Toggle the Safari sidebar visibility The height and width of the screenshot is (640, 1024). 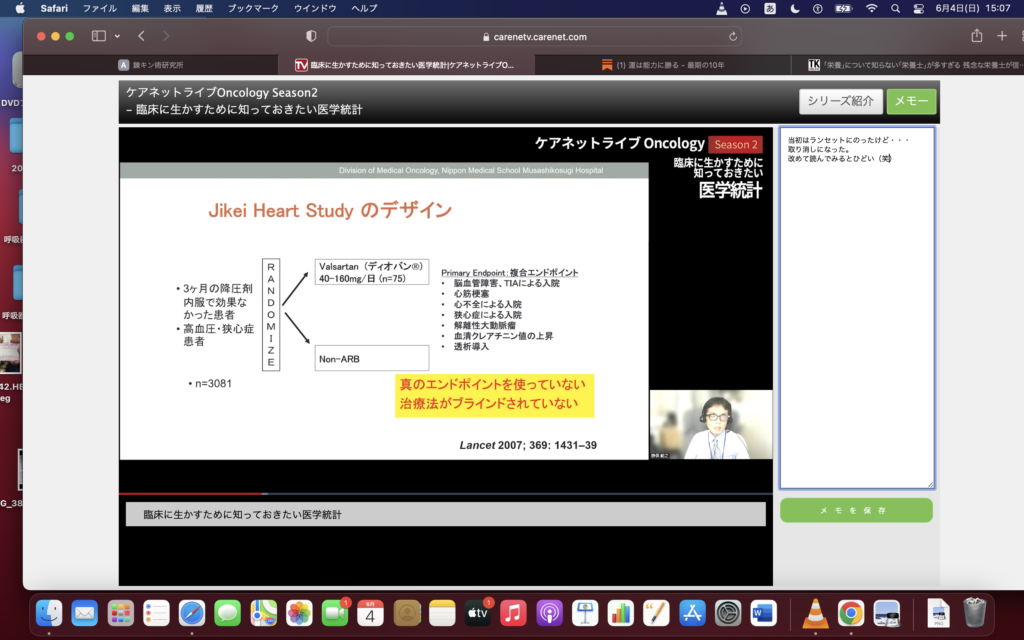(x=99, y=34)
